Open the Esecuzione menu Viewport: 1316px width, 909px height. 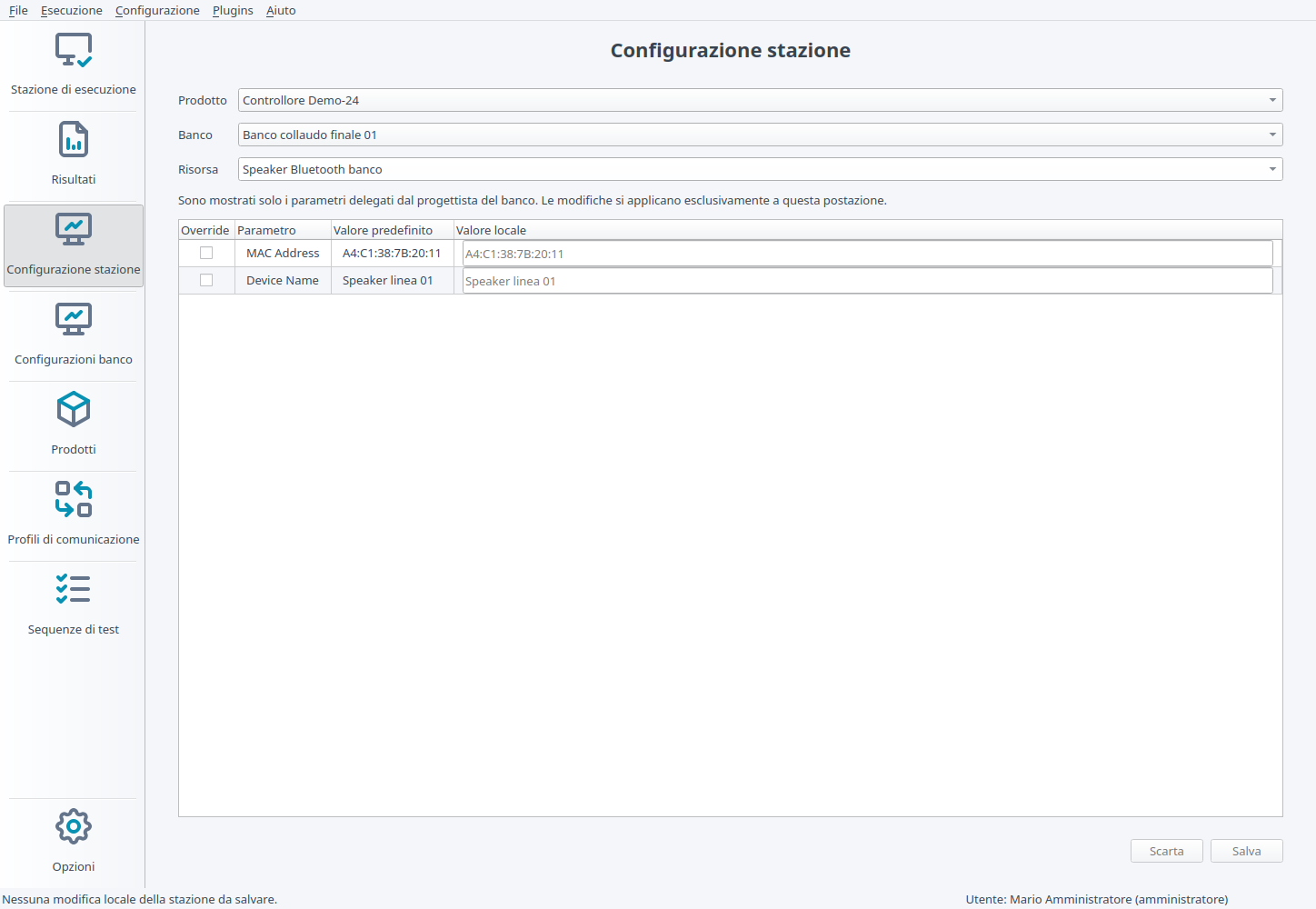72,10
